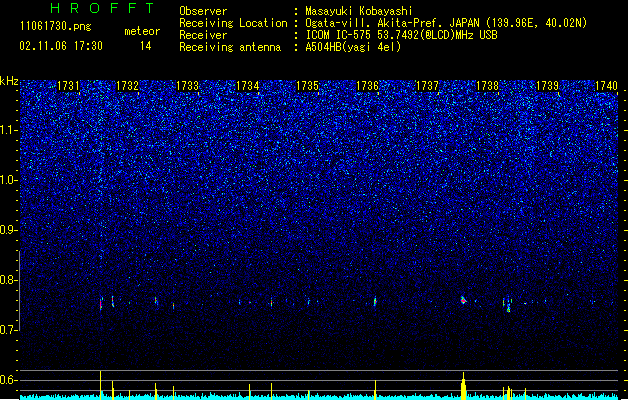The image size is (629, 400).
Task: Click the bright meteor echo after 1737
Action: [464, 300]
